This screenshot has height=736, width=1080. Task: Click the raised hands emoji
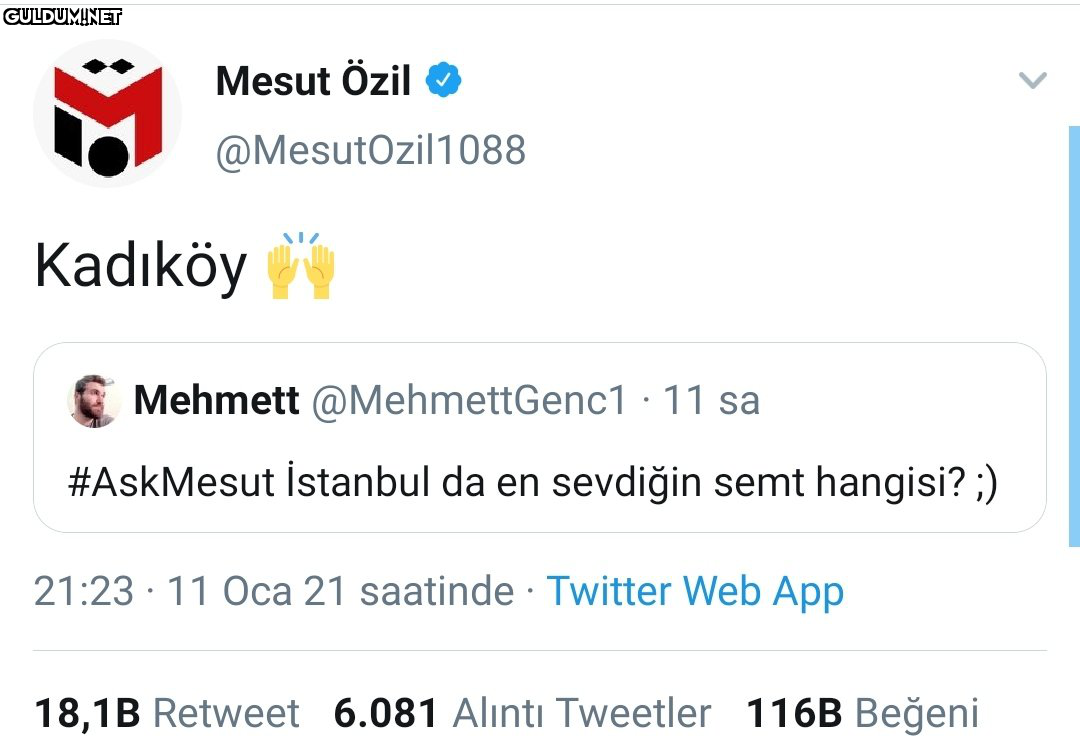click(x=301, y=266)
